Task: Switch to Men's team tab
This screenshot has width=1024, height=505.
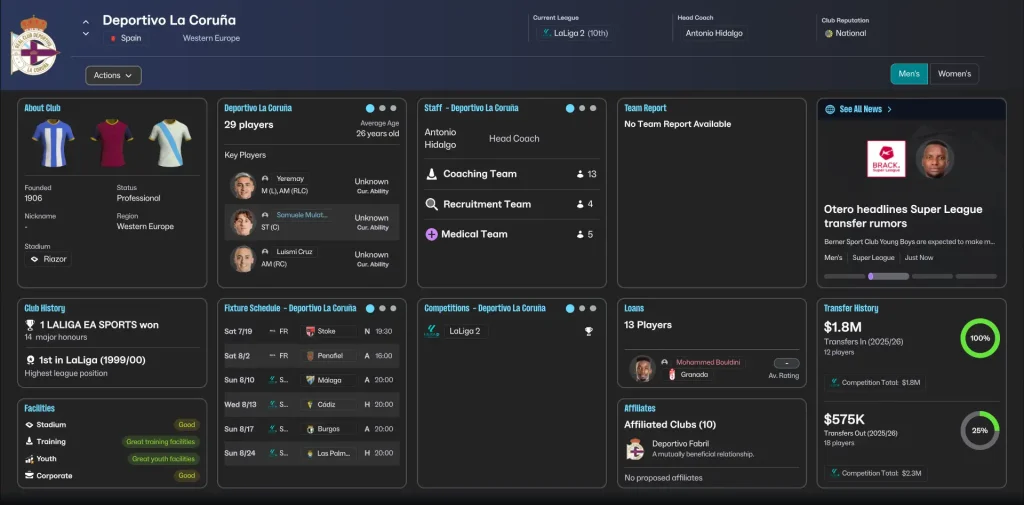Action: tap(909, 74)
